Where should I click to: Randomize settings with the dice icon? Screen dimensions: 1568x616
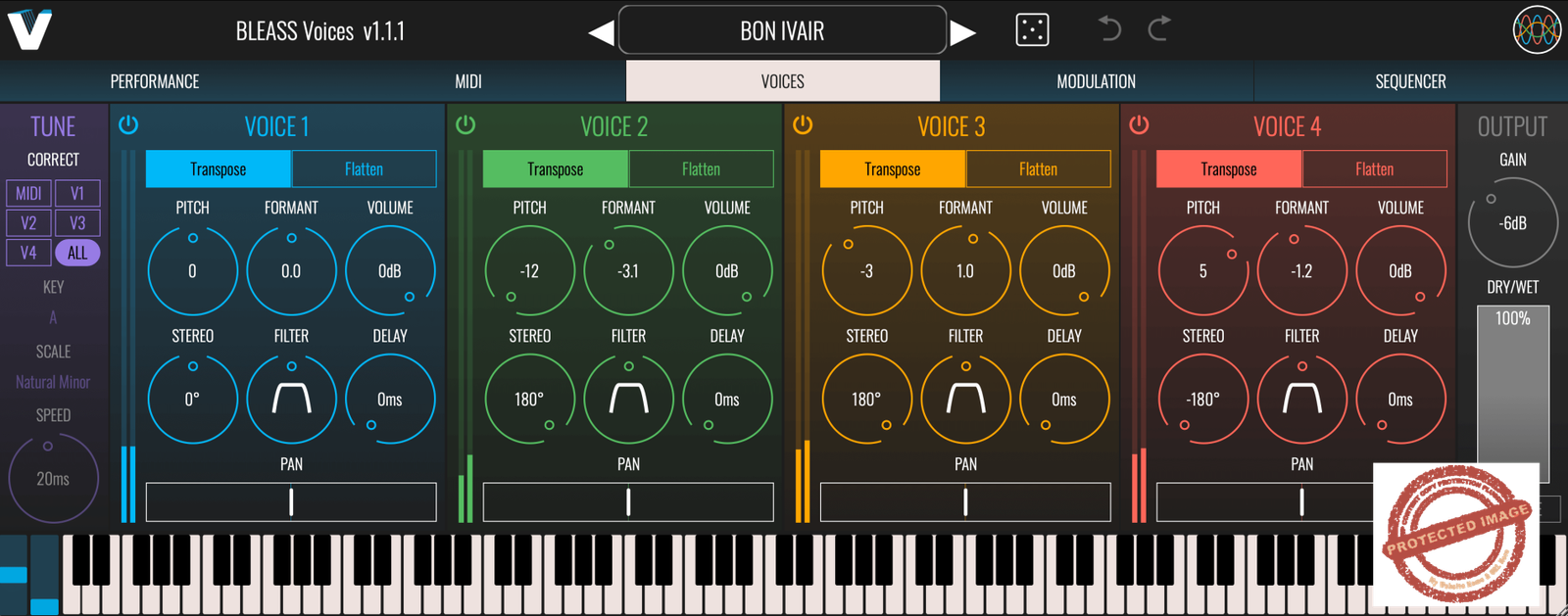pos(1032,29)
